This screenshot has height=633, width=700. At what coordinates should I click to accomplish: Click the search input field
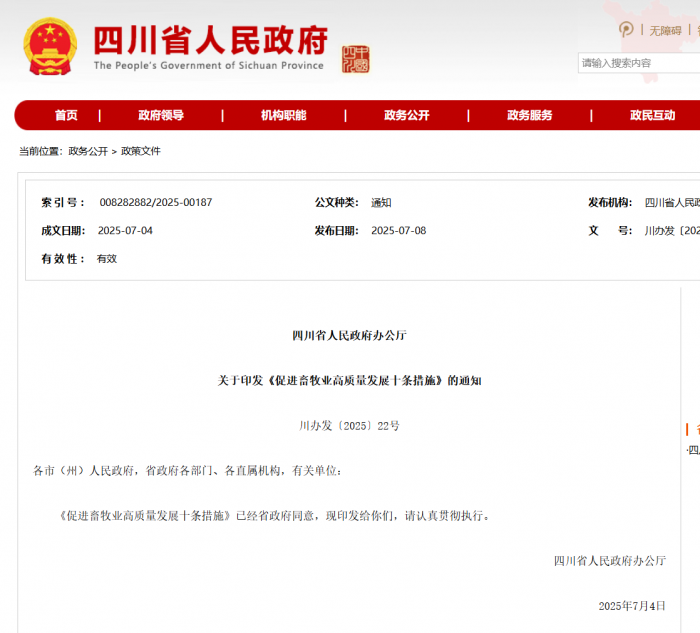tap(639, 63)
